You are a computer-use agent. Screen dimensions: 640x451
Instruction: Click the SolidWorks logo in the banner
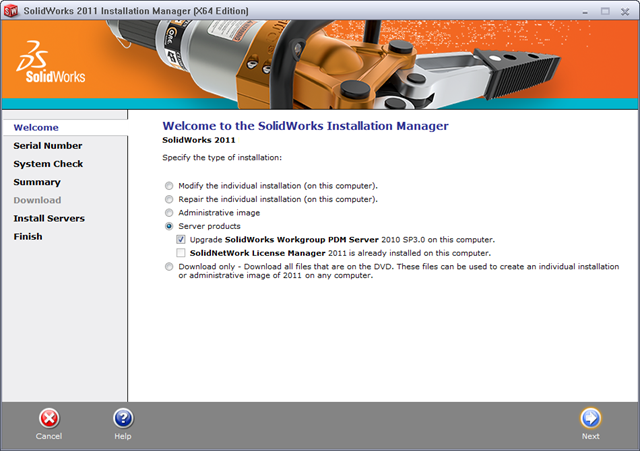pyautogui.click(x=51, y=62)
